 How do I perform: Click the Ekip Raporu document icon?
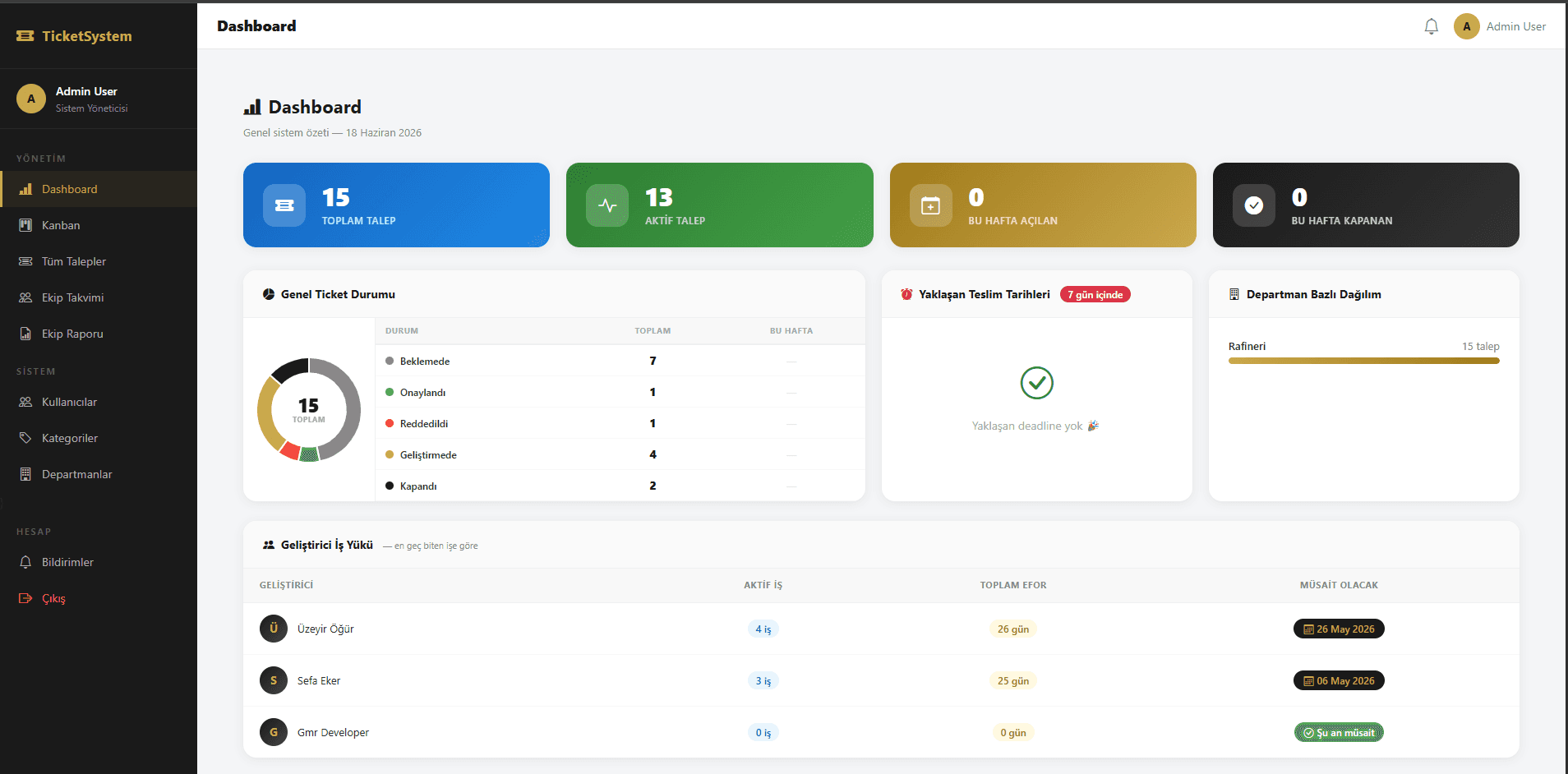tap(25, 334)
